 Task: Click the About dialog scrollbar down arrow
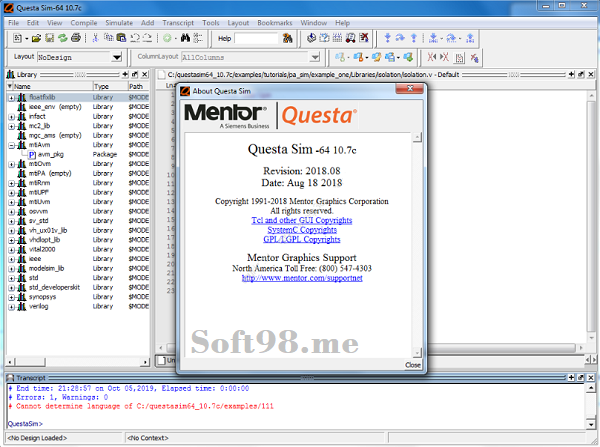pyautogui.click(x=417, y=352)
